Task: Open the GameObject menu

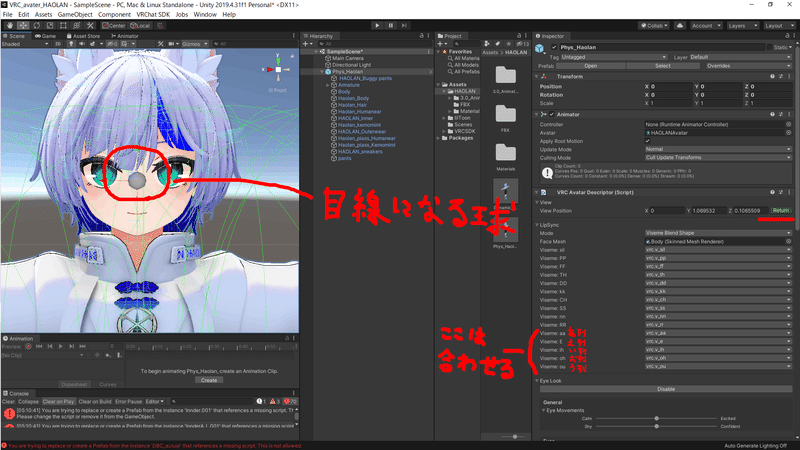Action: pos(75,15)
